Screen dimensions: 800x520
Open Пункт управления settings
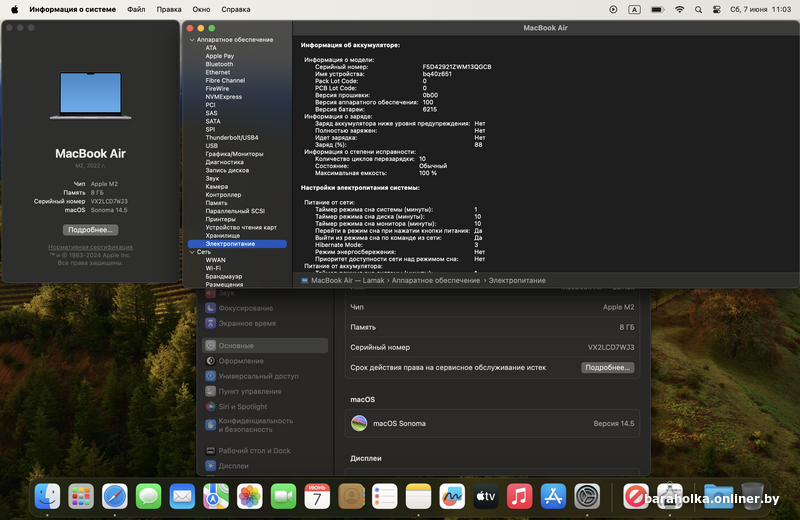(x=243, y=391)
